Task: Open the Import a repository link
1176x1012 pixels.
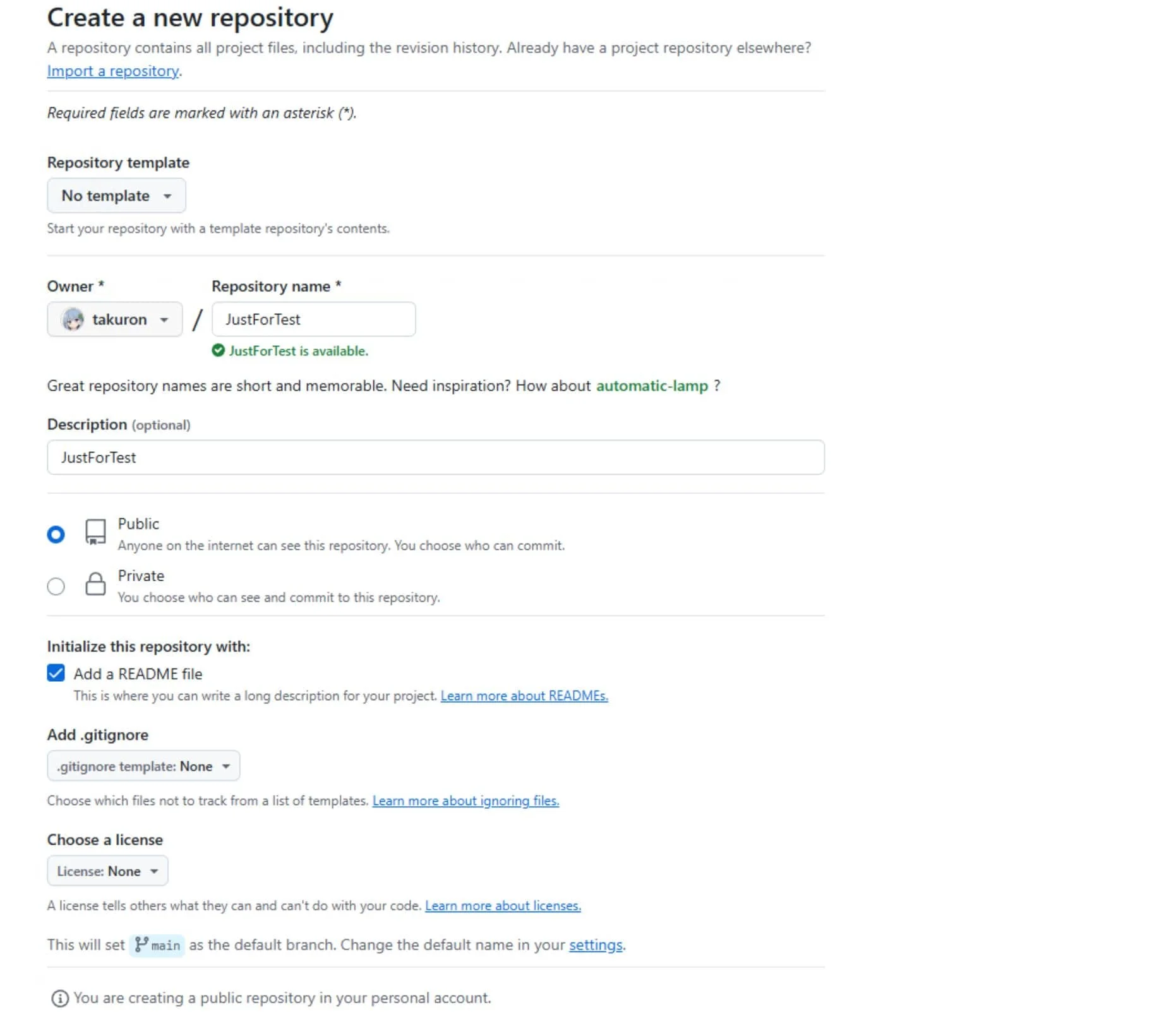Action: 113,71
